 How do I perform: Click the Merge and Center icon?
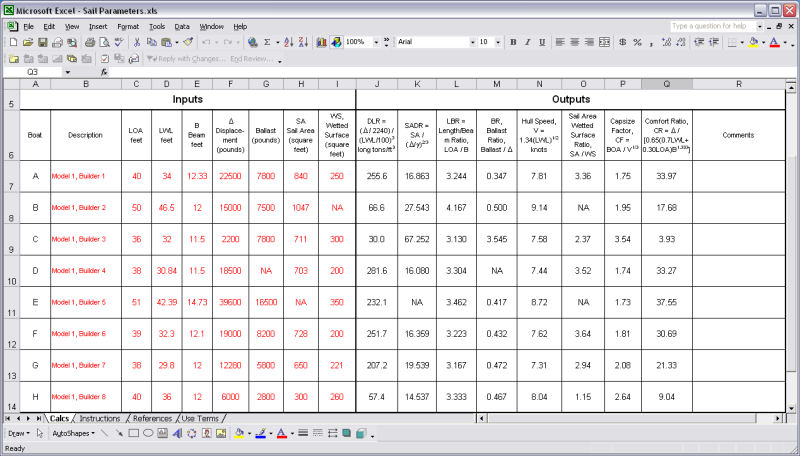(x=606, y=42)
